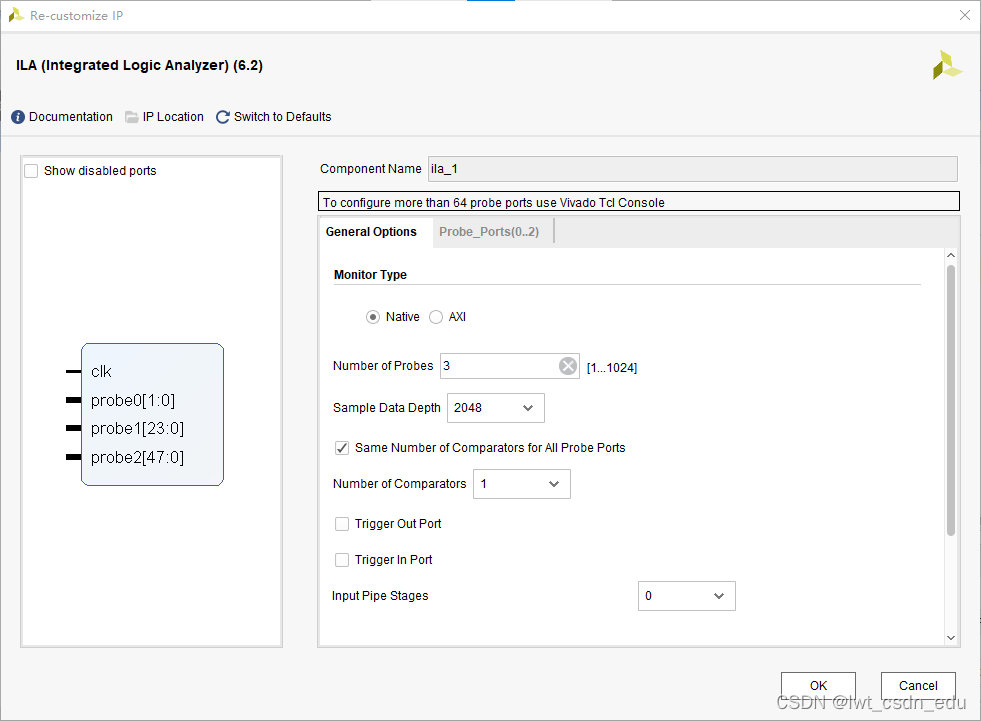Enable Show disabled ports checkbox

(31, 171)
